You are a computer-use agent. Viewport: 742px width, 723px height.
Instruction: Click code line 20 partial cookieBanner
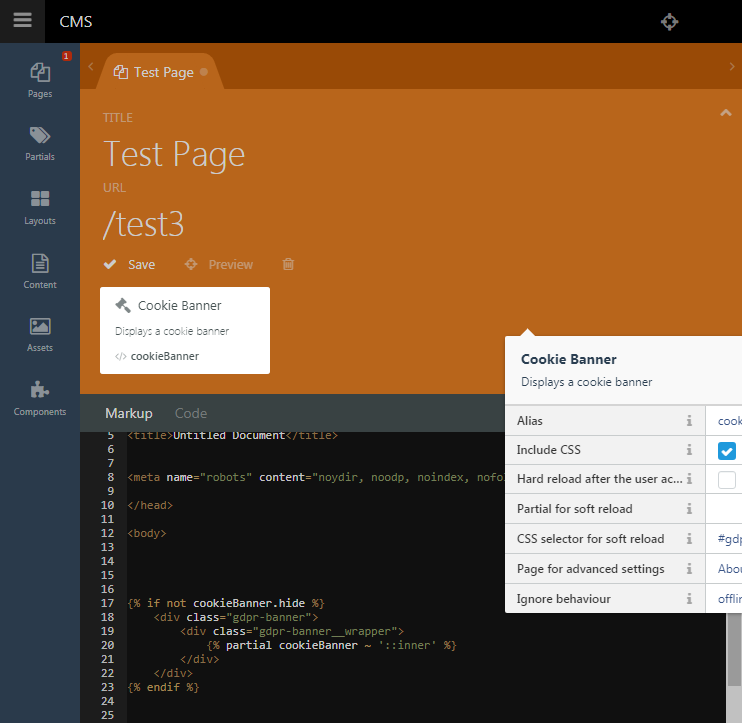[x=331, y=645]
